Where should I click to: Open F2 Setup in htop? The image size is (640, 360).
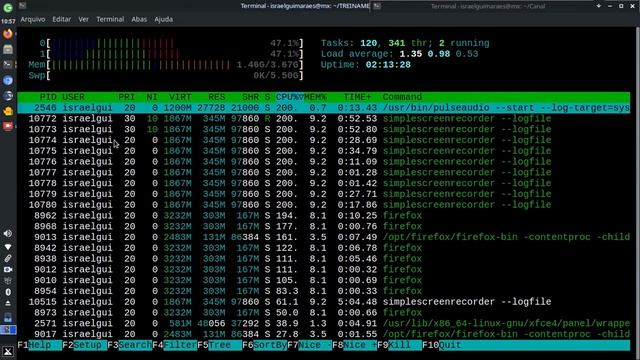tap(84, 345)
